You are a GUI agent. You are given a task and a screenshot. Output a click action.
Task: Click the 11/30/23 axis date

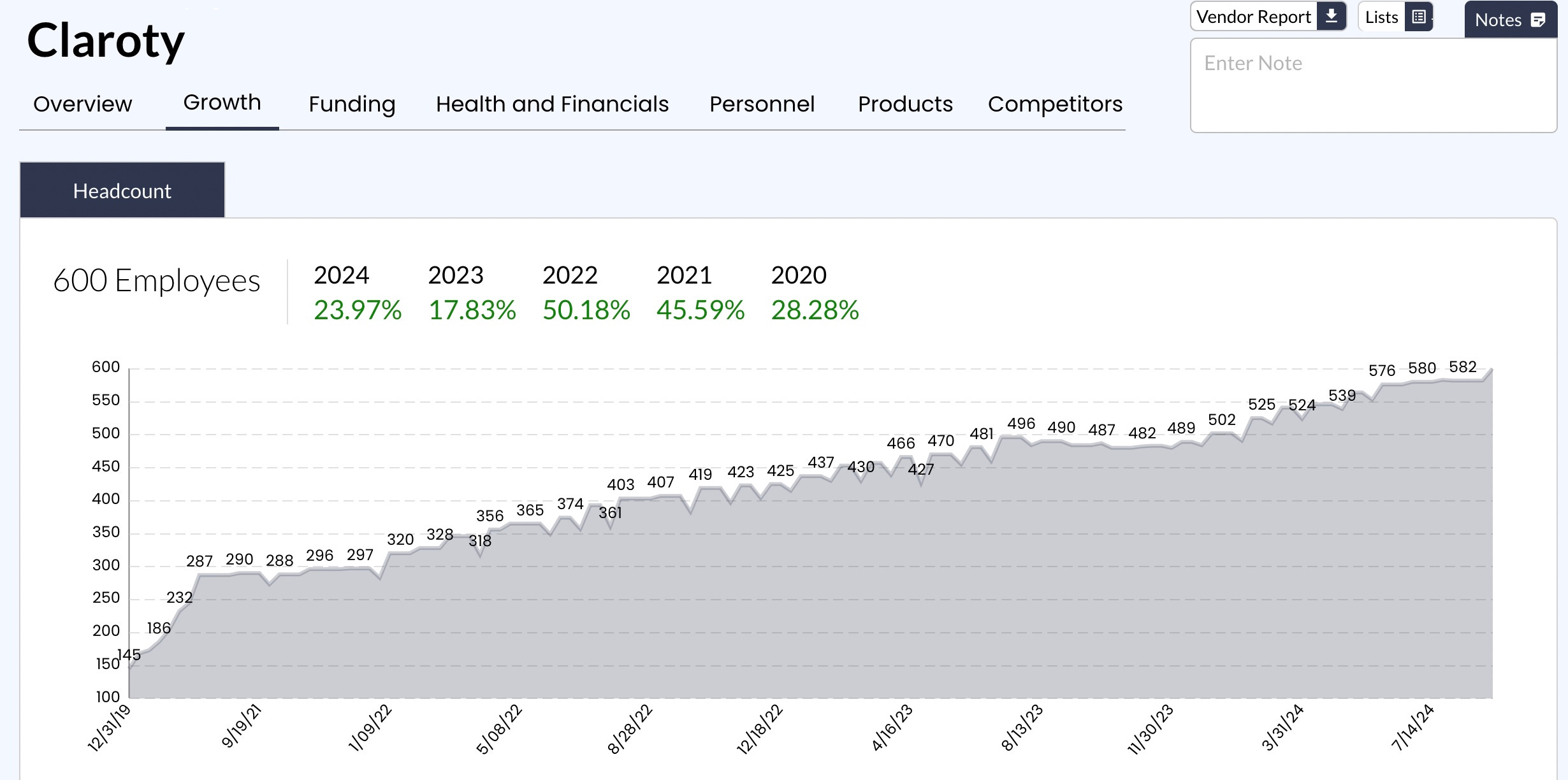pos(1150,730)
